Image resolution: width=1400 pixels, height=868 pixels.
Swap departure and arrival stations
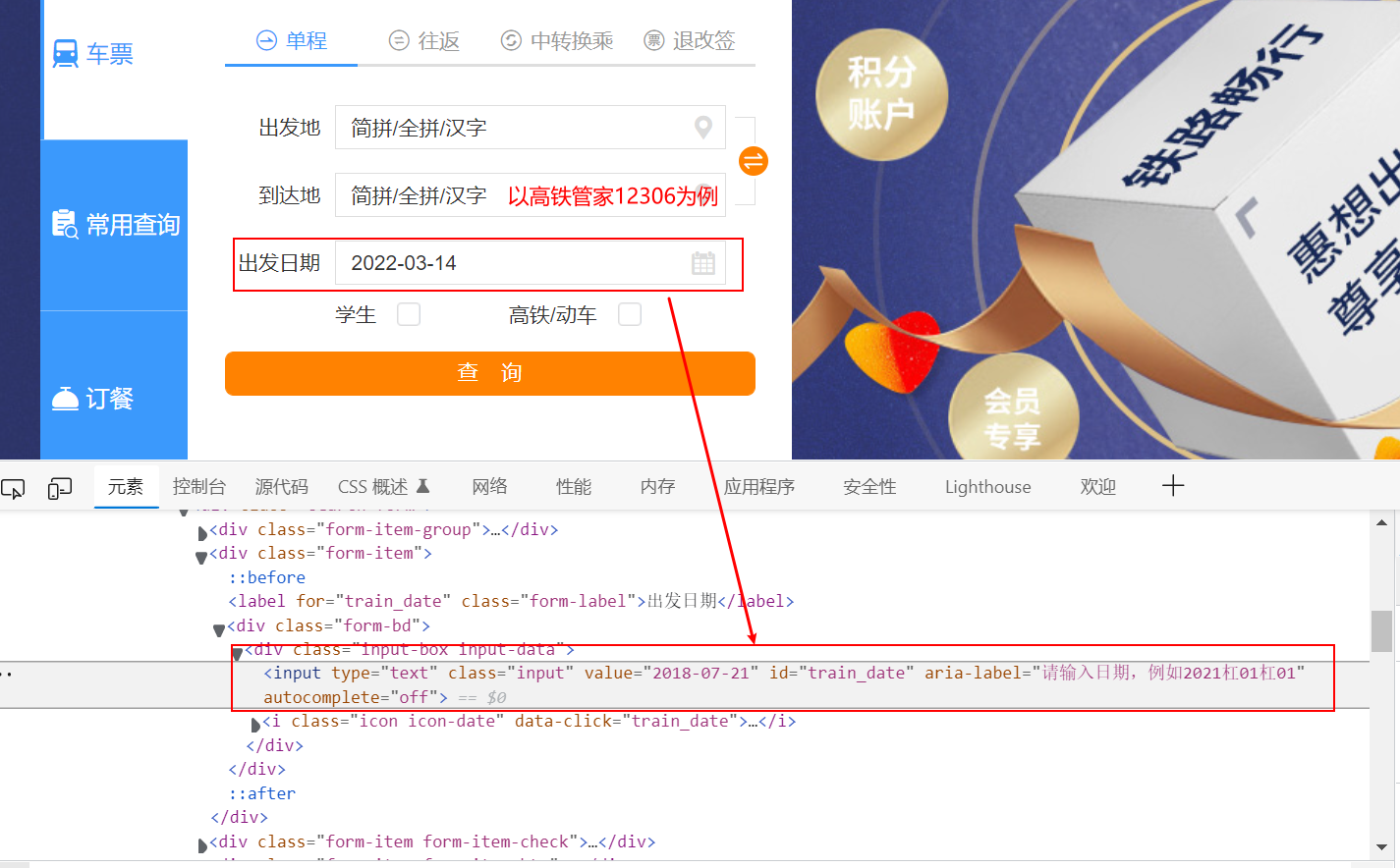[x=753, y=161]
